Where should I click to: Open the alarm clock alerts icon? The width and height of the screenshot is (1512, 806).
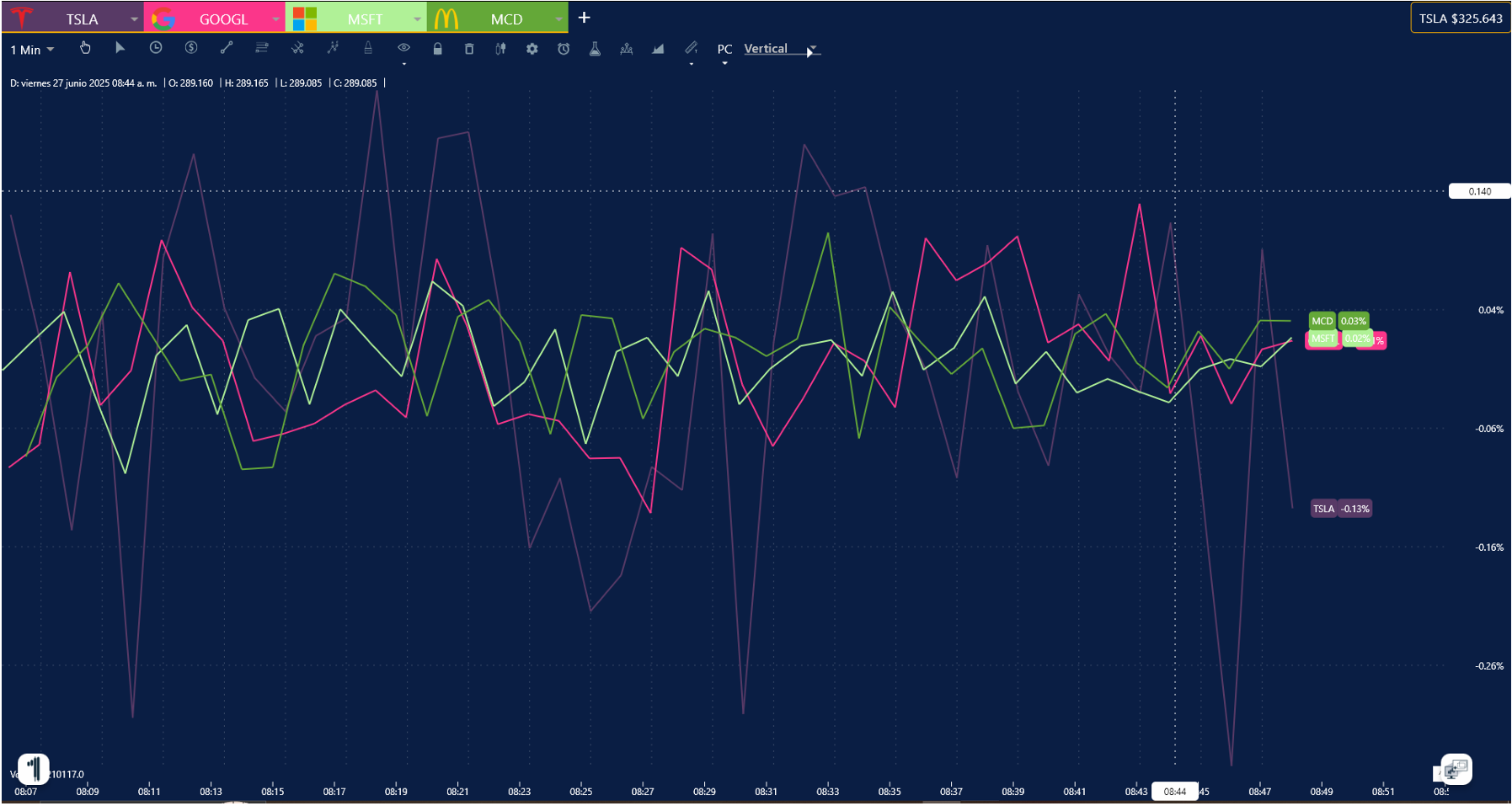564,49
